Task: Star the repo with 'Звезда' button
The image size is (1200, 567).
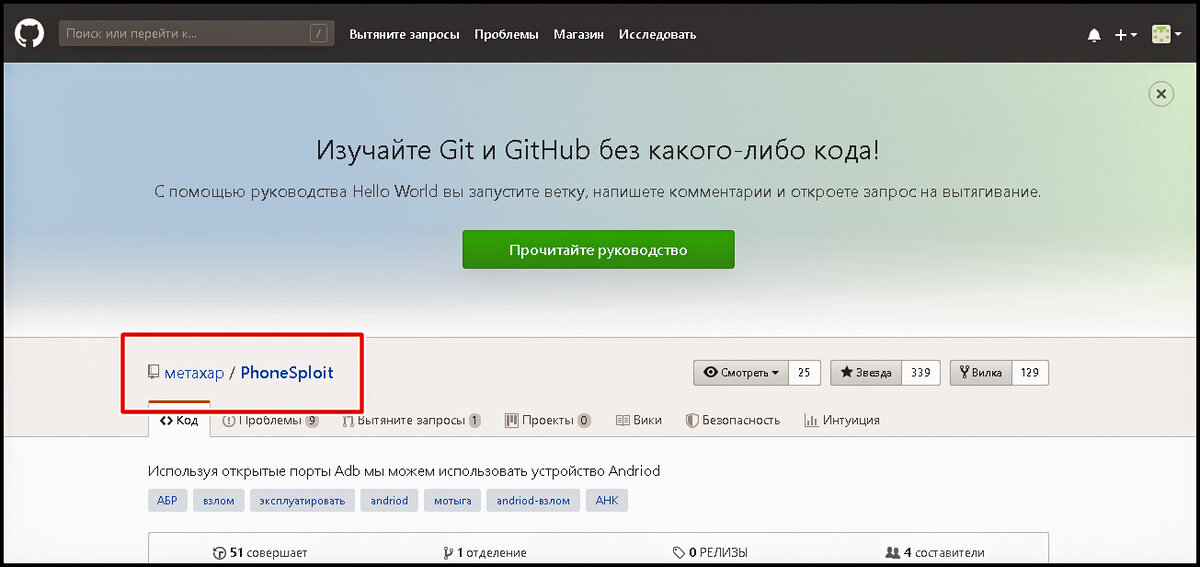Action: (866, 373)
